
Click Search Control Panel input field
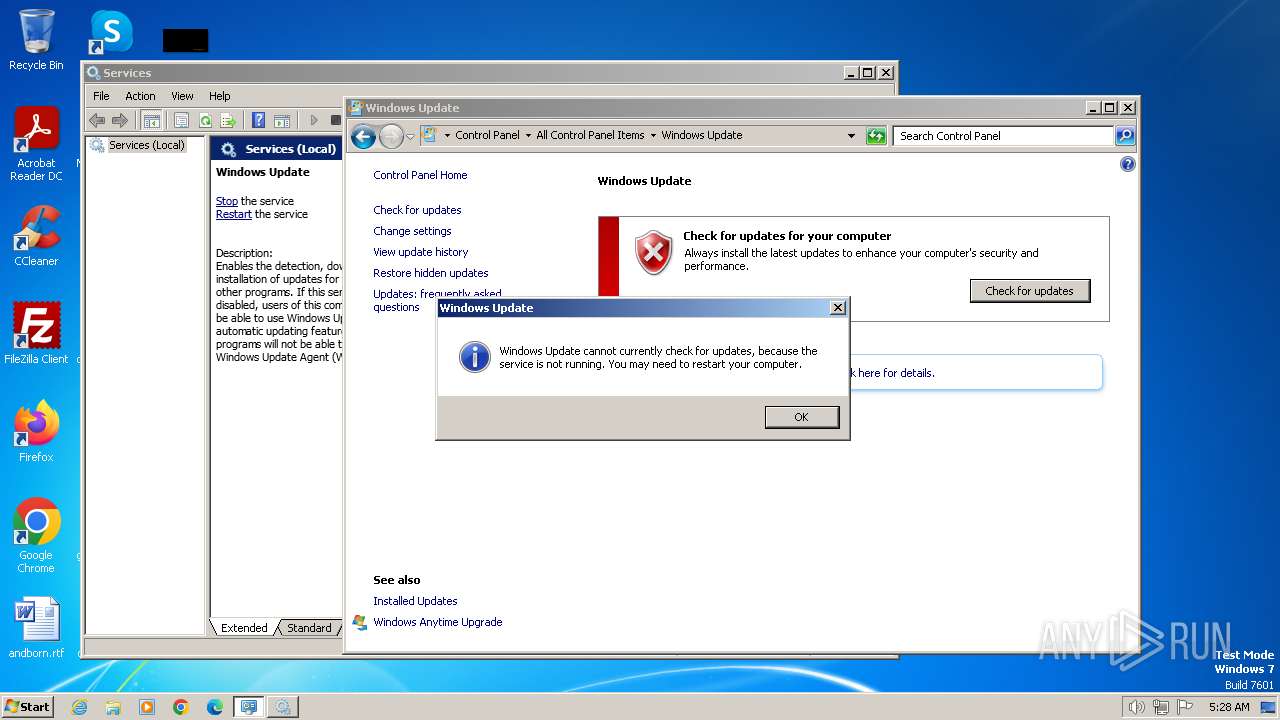pos(1003,136)
